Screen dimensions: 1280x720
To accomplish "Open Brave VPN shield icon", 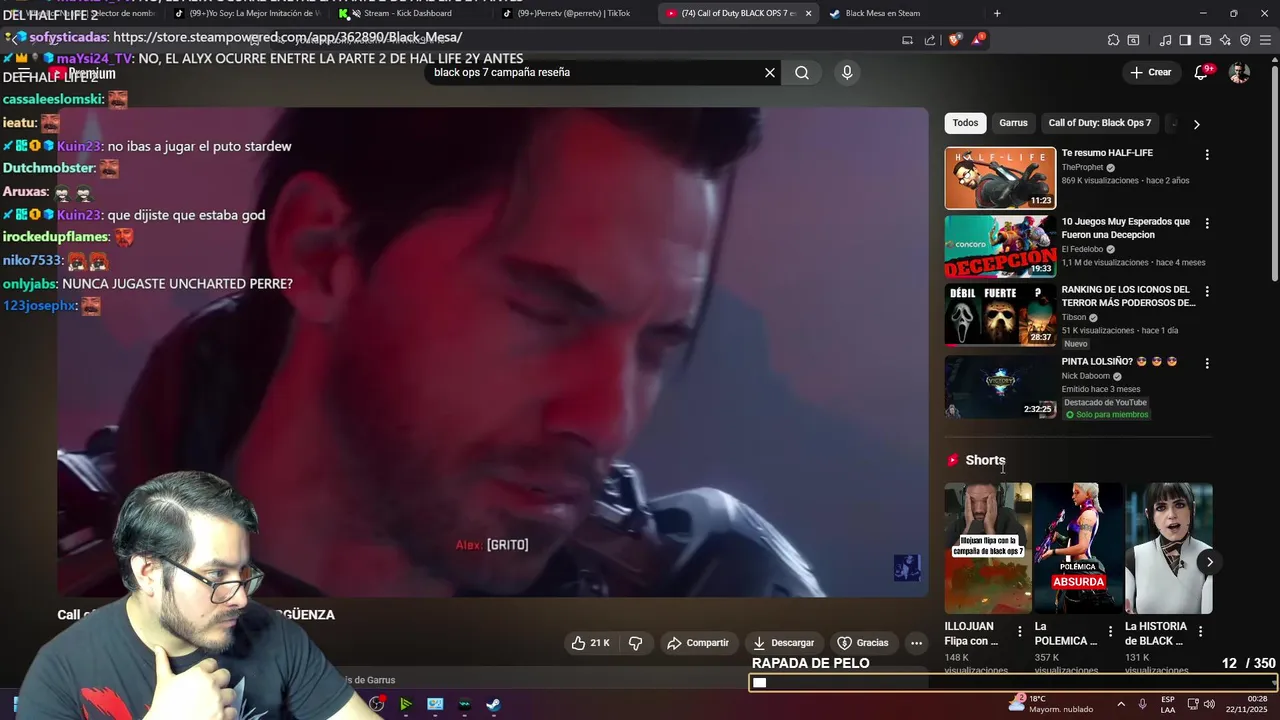I will [x=1245, y=40].
